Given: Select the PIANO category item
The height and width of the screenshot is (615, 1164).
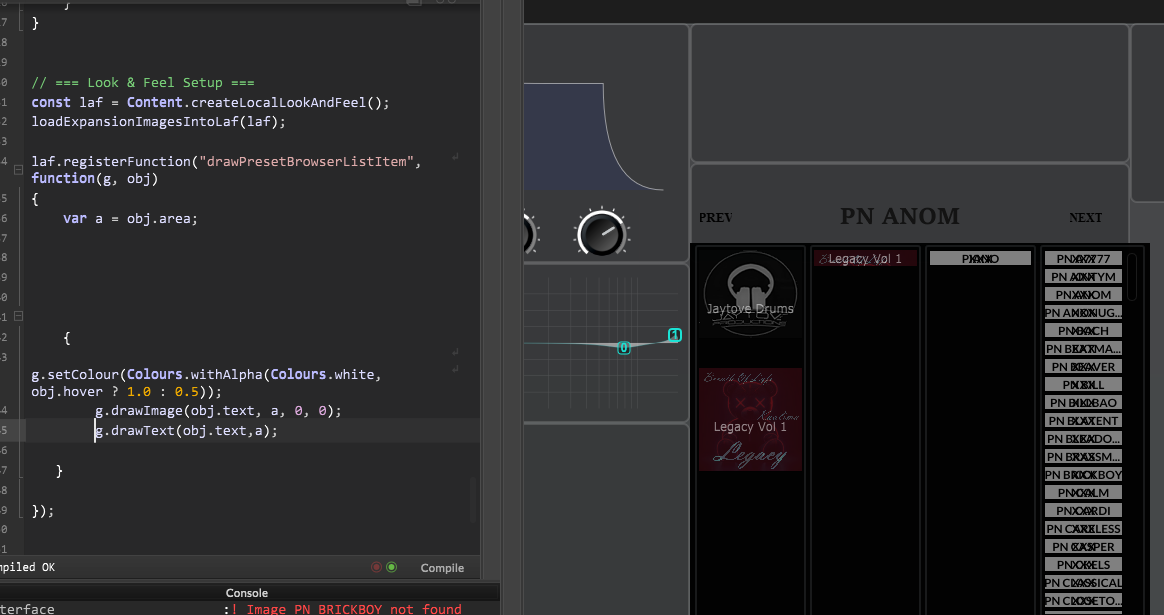Looking at the screenshot, I should [980, 259].
